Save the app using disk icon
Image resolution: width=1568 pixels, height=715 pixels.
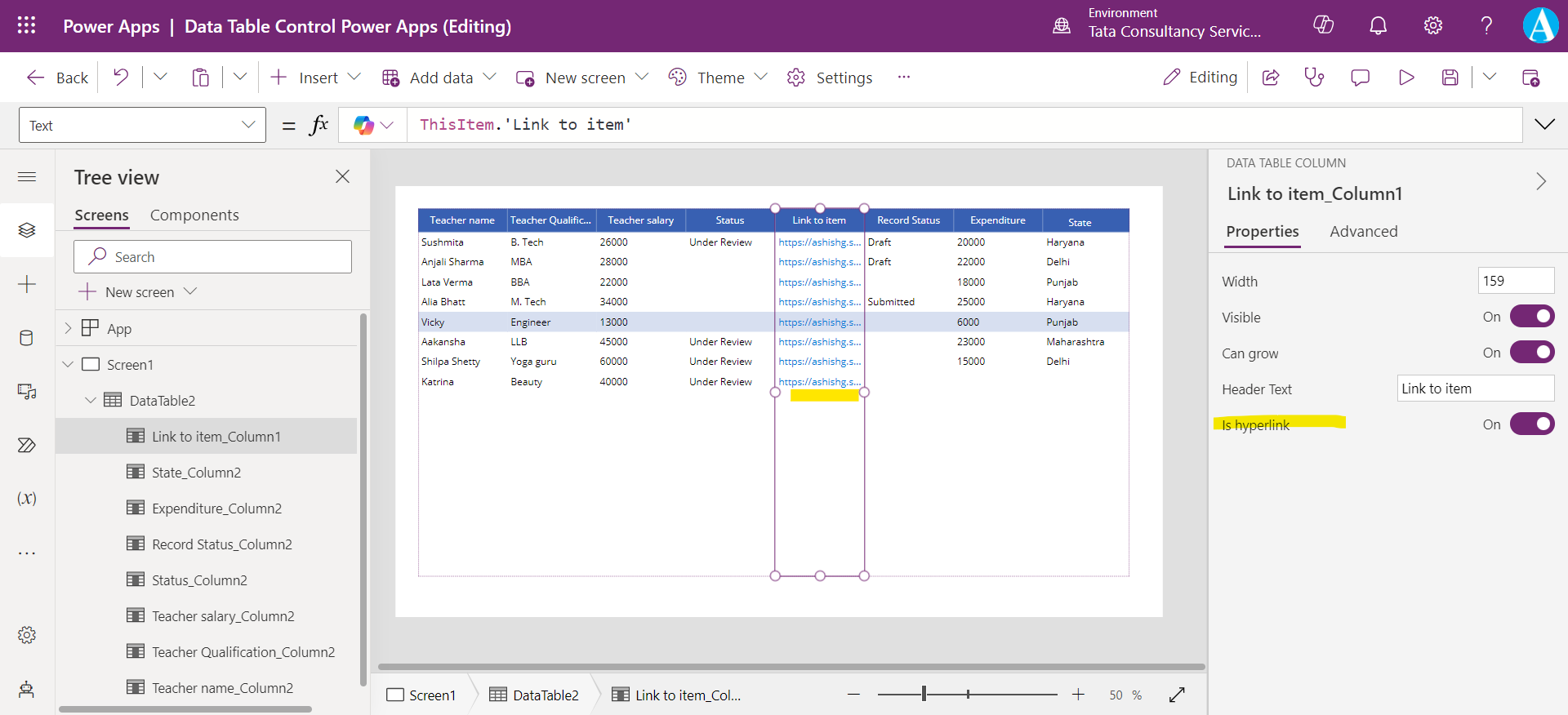pyautogui.click(x=1450, y=78)
